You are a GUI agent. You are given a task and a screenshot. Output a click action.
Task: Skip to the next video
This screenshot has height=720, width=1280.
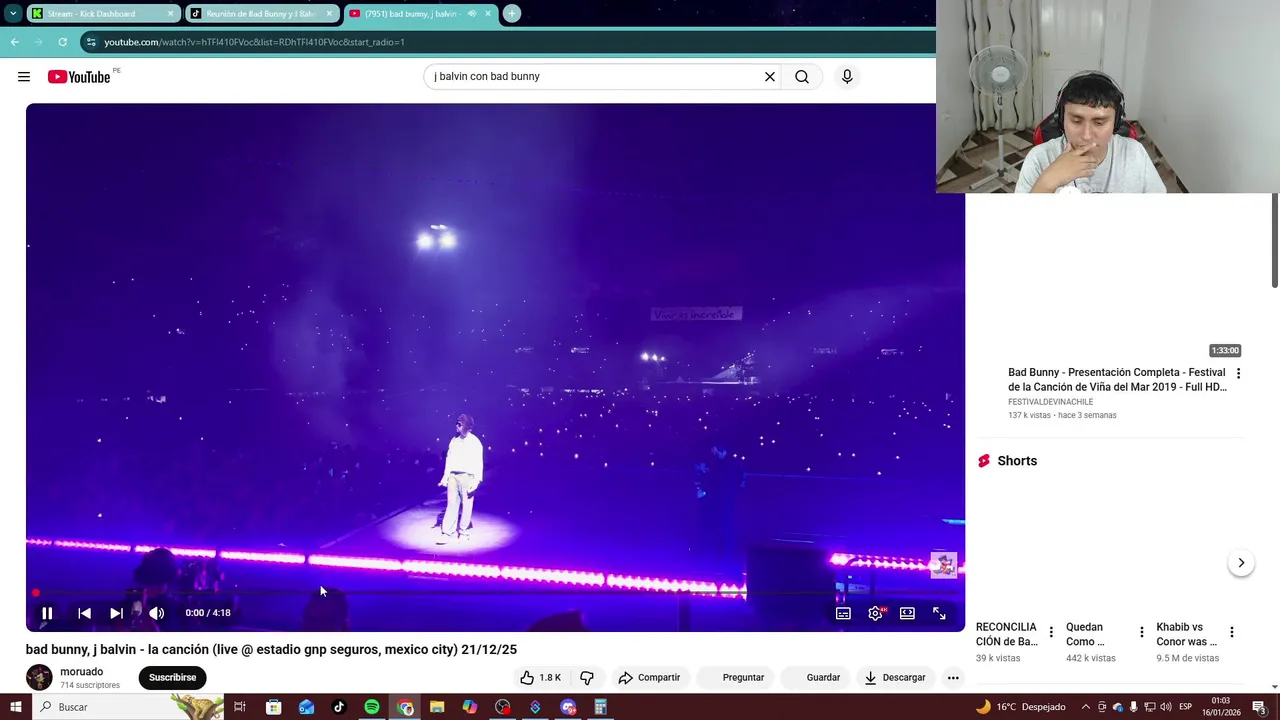point(116,613)
